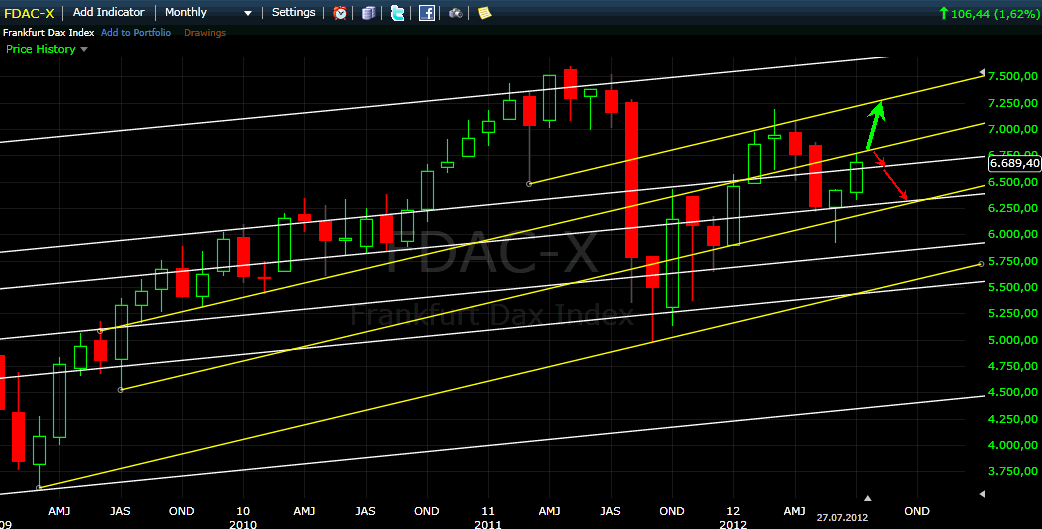Screen dimensions: 1042x529
Task: Open the Monthly timeframe dropdown
Action: [209, 13]
